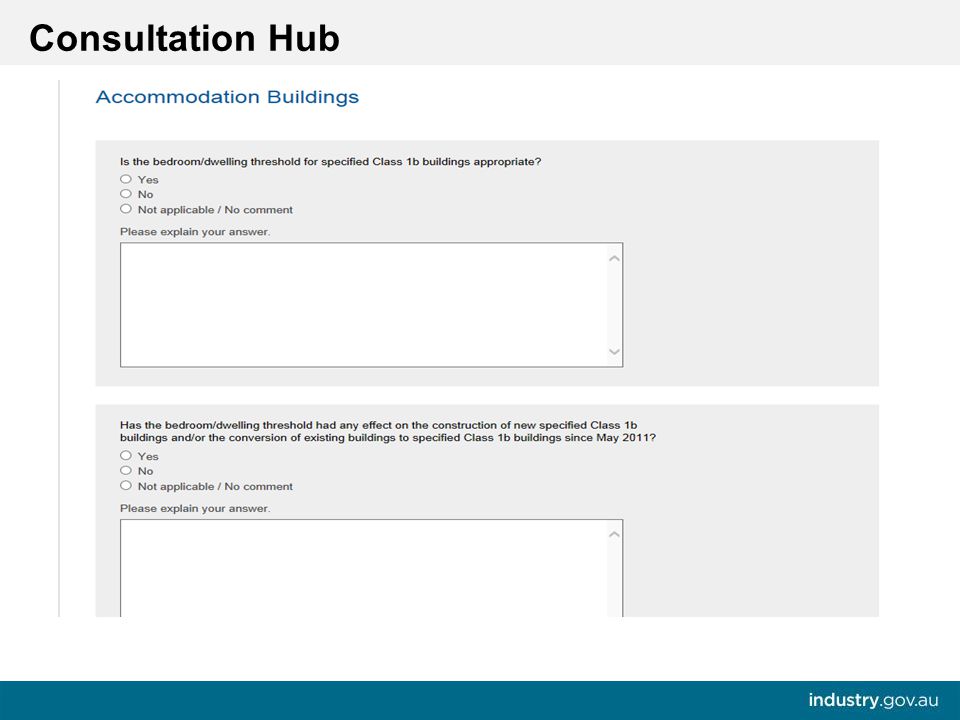The image size is (960, 720).
Task: Click down arrow in first text area scrollbar
Action: [x=615, y=351]
